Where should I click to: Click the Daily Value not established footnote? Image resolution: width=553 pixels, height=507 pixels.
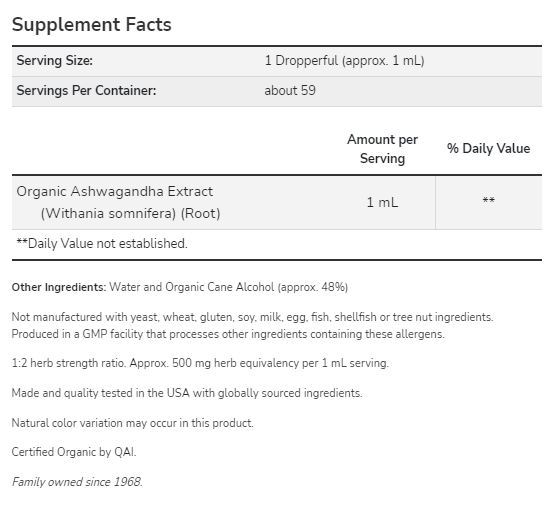tap(102, 244)
